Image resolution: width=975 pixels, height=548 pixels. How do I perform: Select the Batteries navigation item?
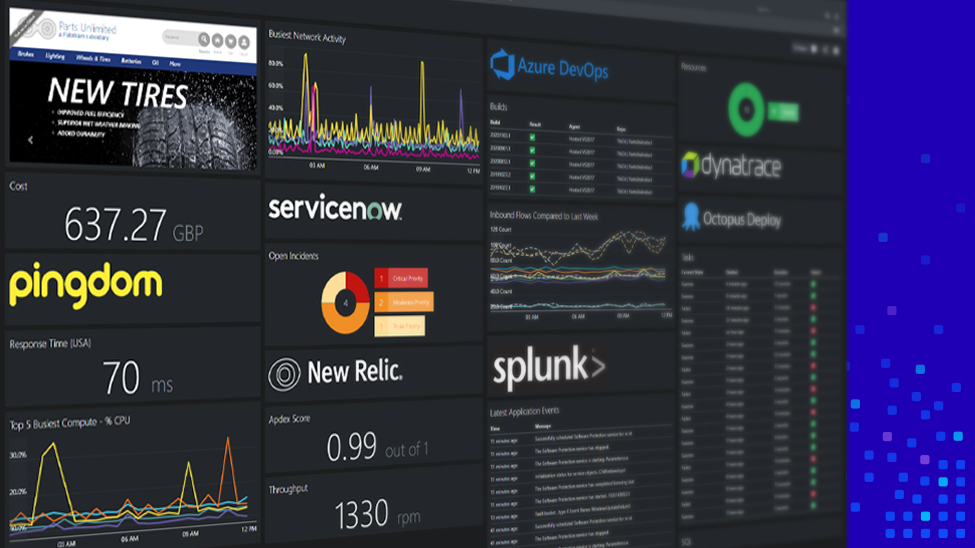point(133,62)
